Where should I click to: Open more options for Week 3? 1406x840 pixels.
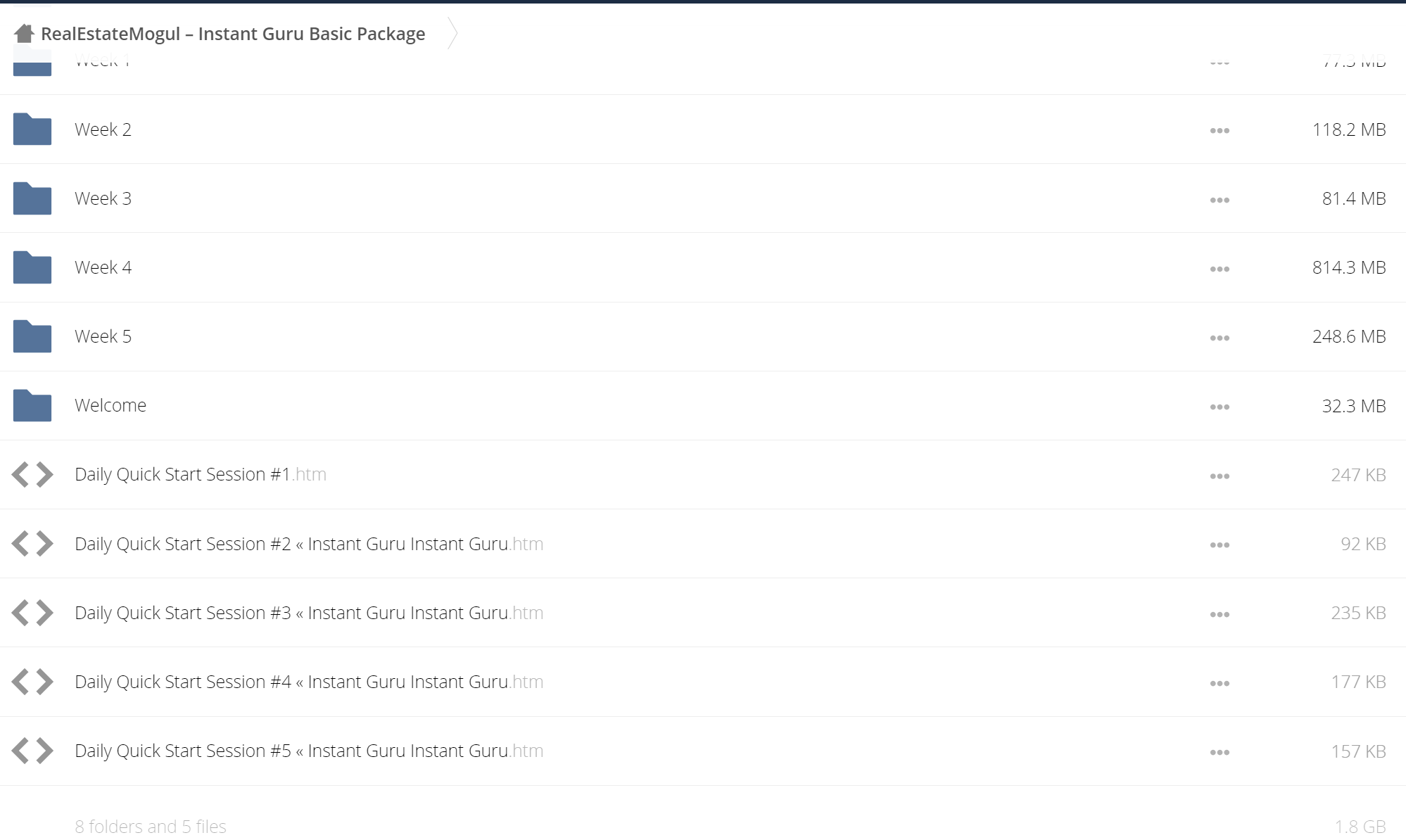point(1220,200)
